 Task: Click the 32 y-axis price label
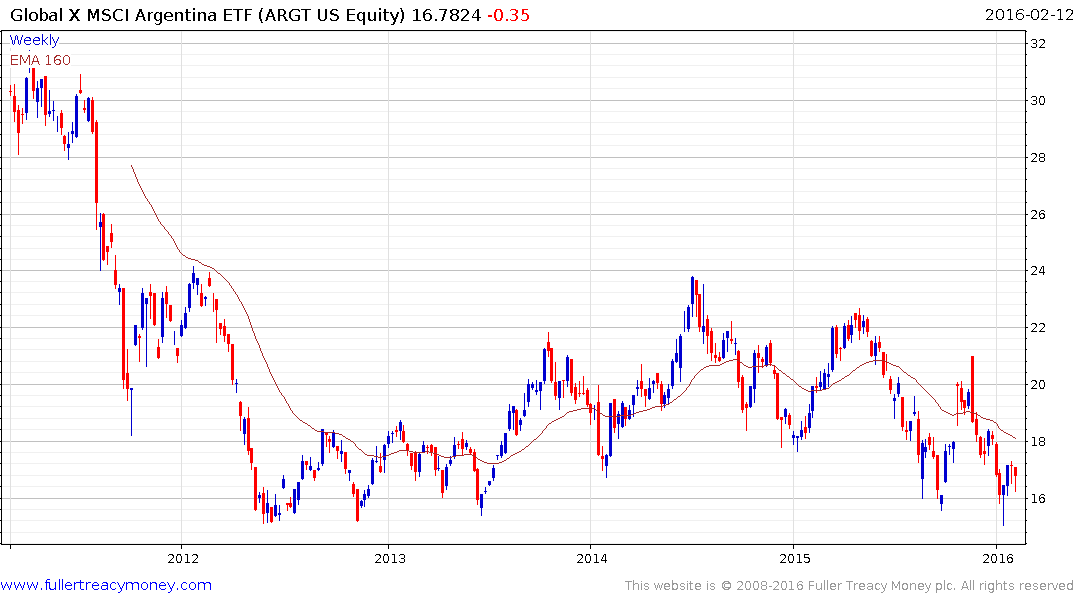coord(1038,44)
